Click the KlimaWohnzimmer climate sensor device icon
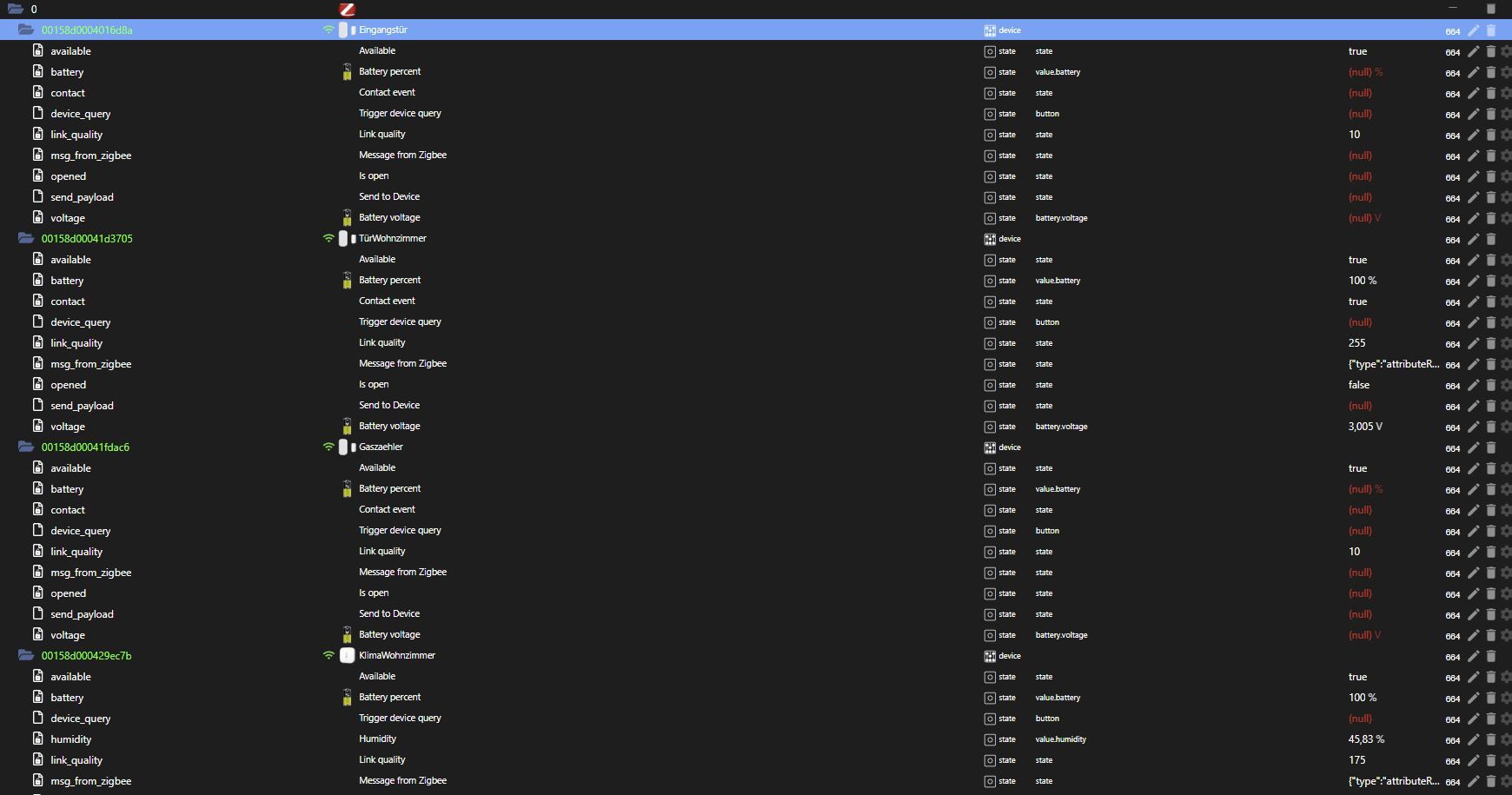This screenshot has width=1512, height=795. 347,655
